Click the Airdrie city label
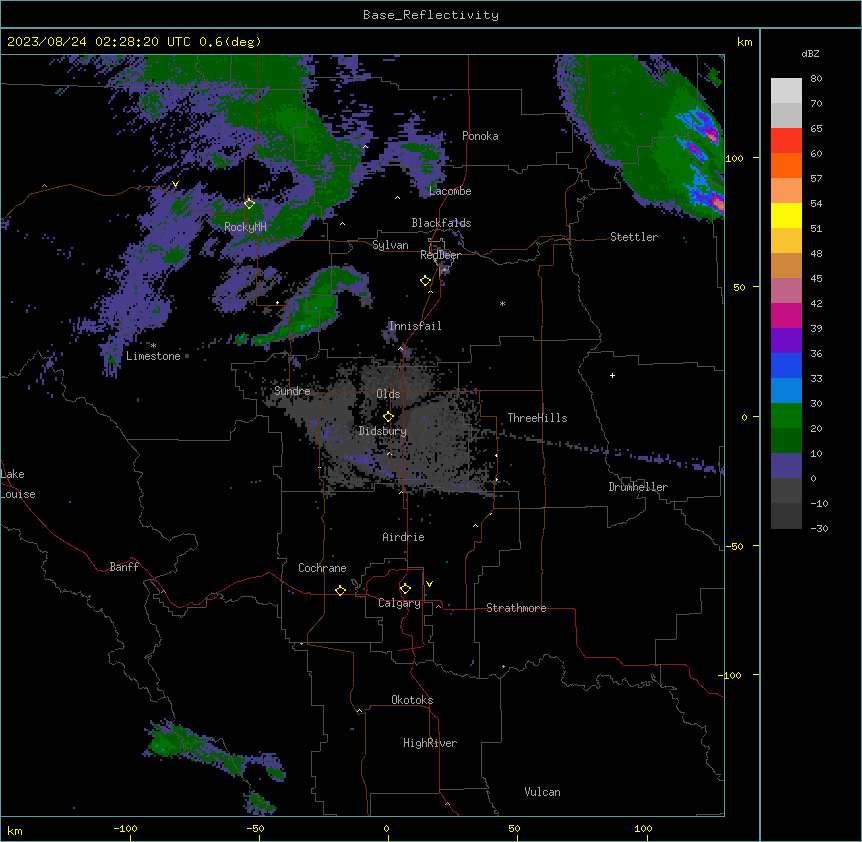This screenshot has width=862, height=842. (x=404, y=537)
